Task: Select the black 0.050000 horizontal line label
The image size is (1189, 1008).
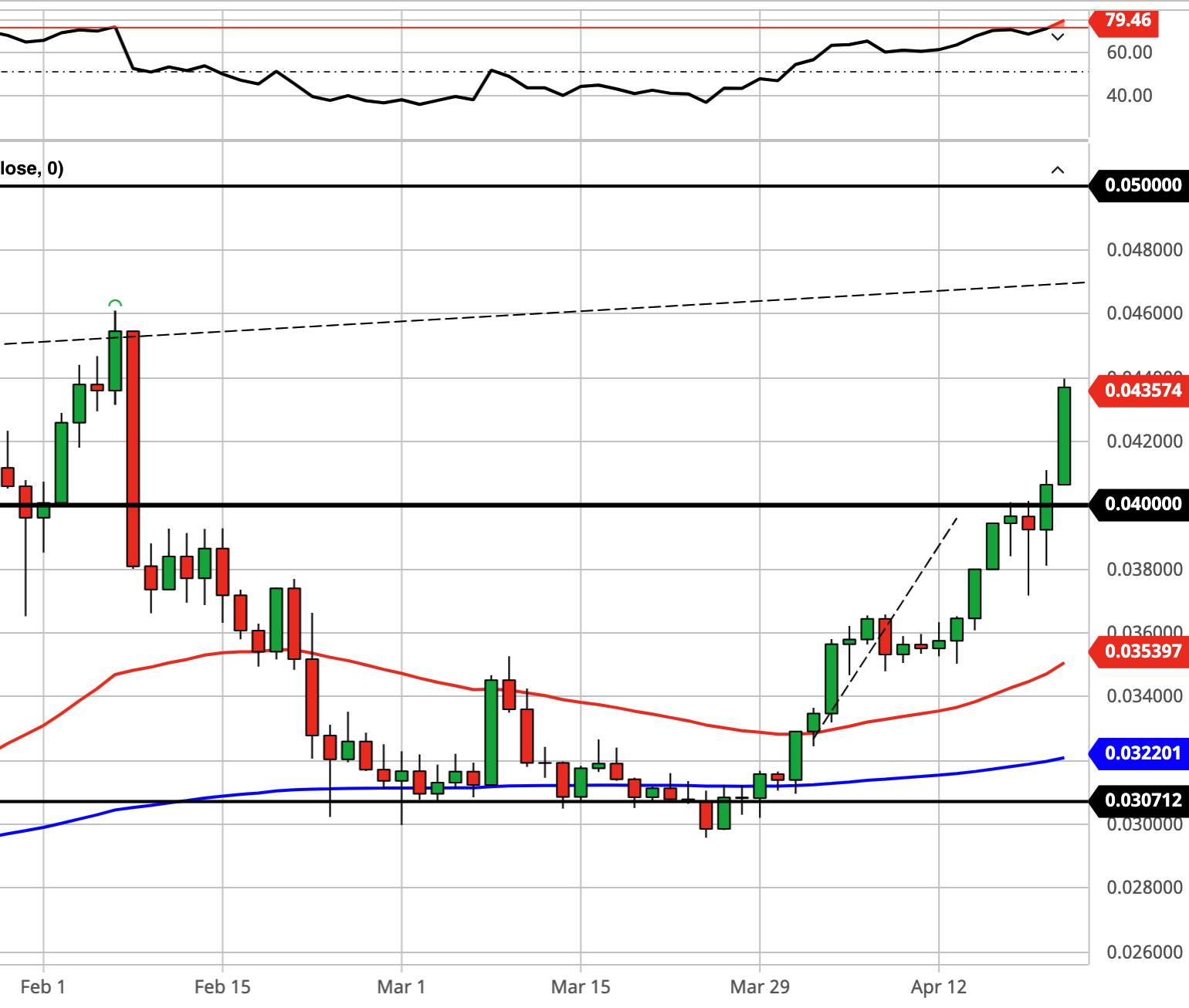Action: (1140, 185)
